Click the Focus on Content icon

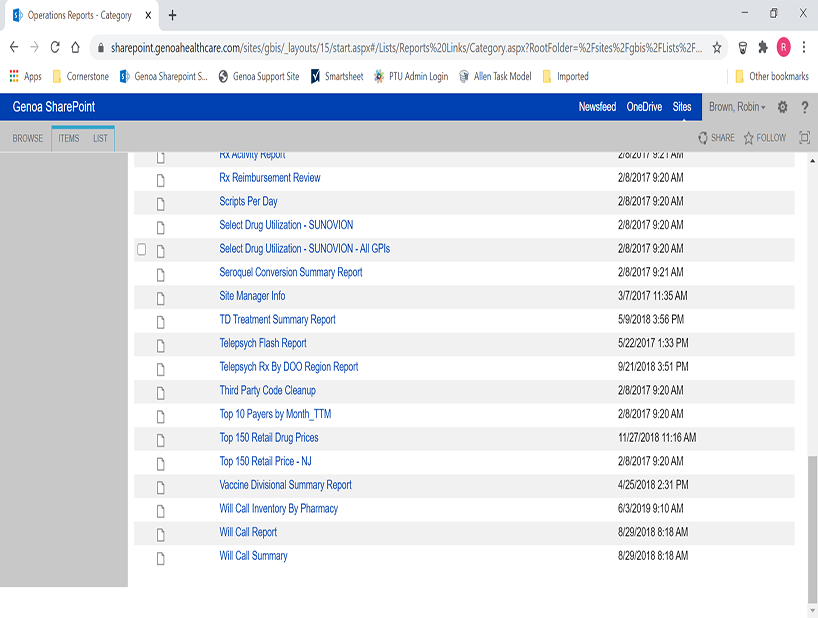(804, 138)
